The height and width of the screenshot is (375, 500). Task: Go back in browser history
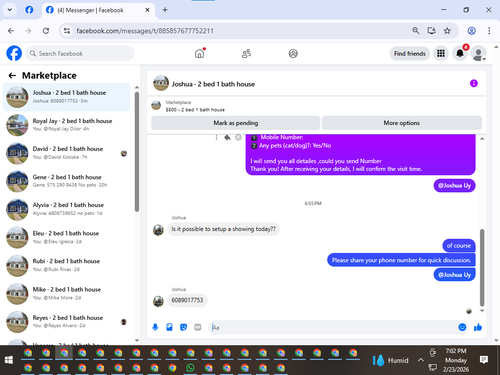click(x=11, y=31)
